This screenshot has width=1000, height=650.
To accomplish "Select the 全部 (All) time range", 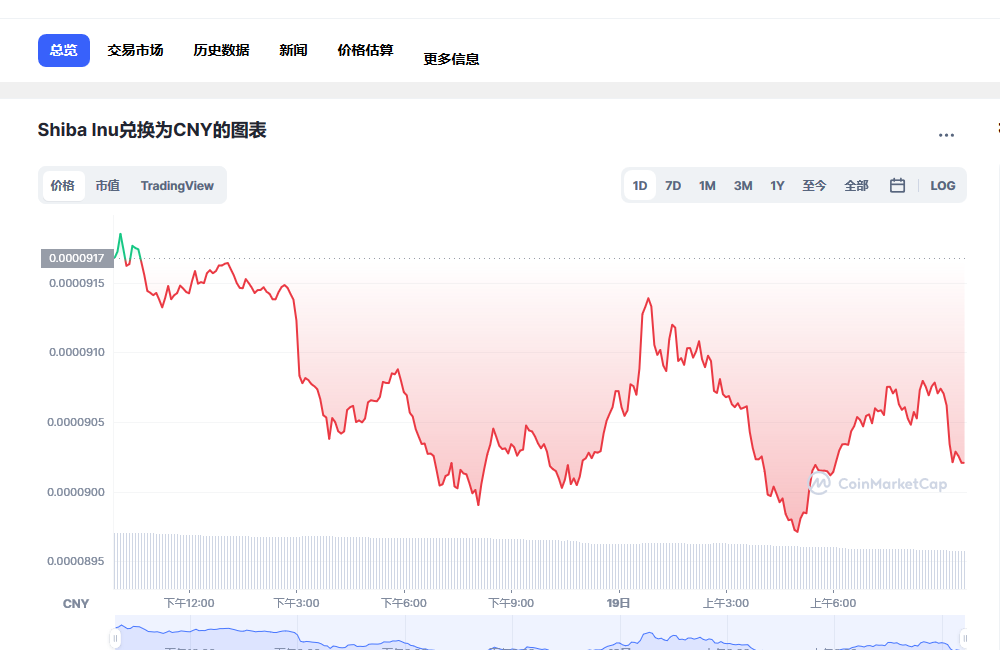I will coord(857,186).
